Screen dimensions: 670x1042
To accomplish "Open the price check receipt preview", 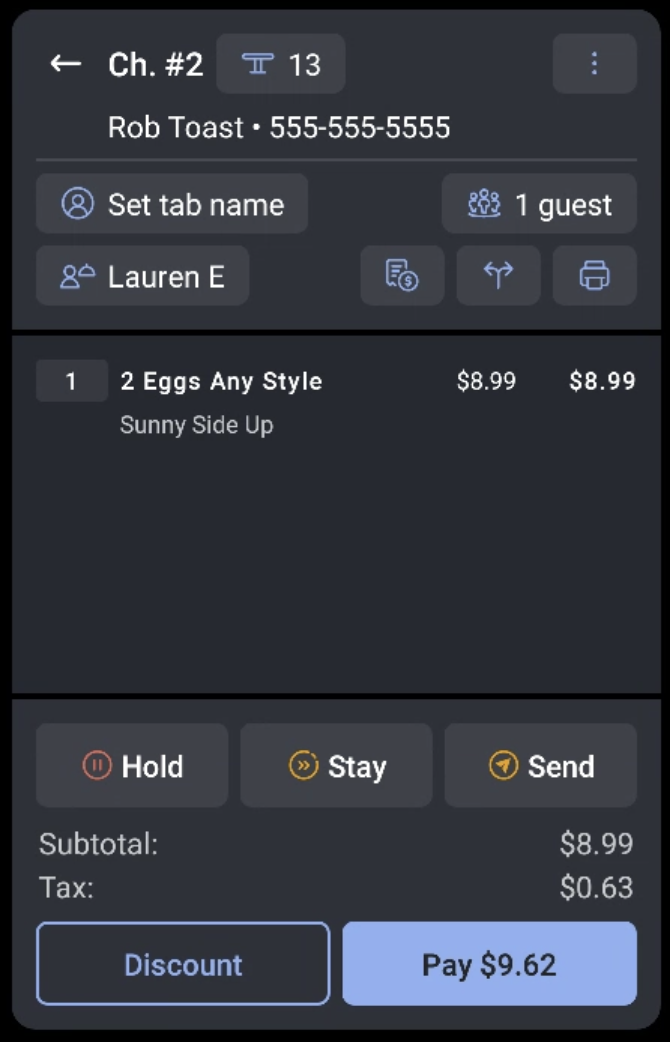I will pyautogui.click(x=402, y=276).
